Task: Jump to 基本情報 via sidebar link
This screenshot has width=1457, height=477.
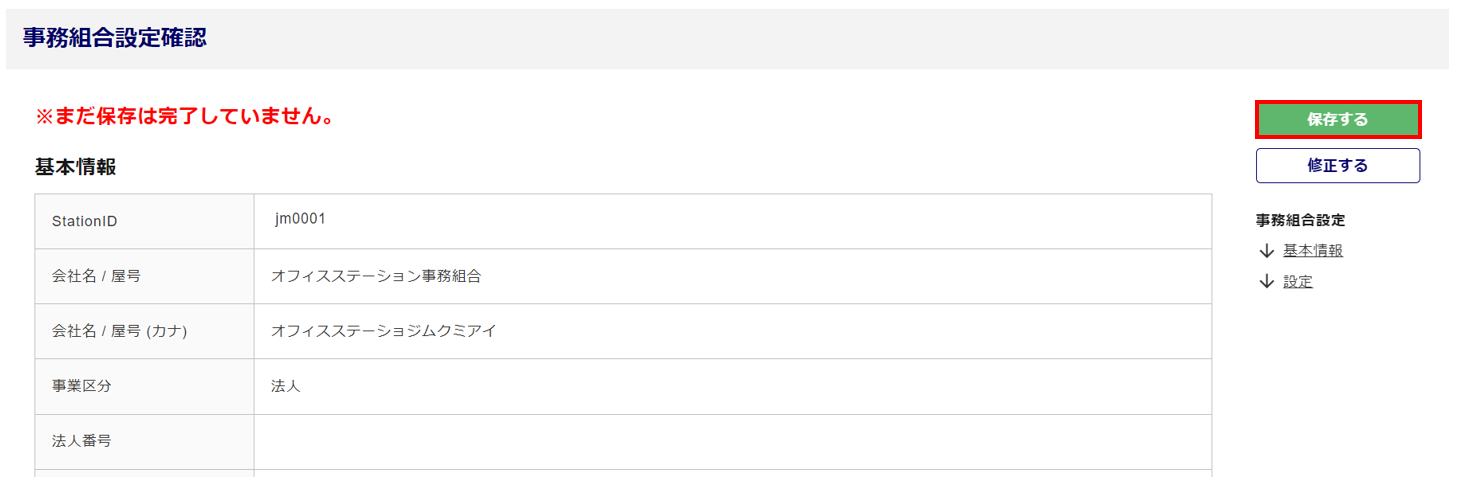Action: coord(1312,251)
